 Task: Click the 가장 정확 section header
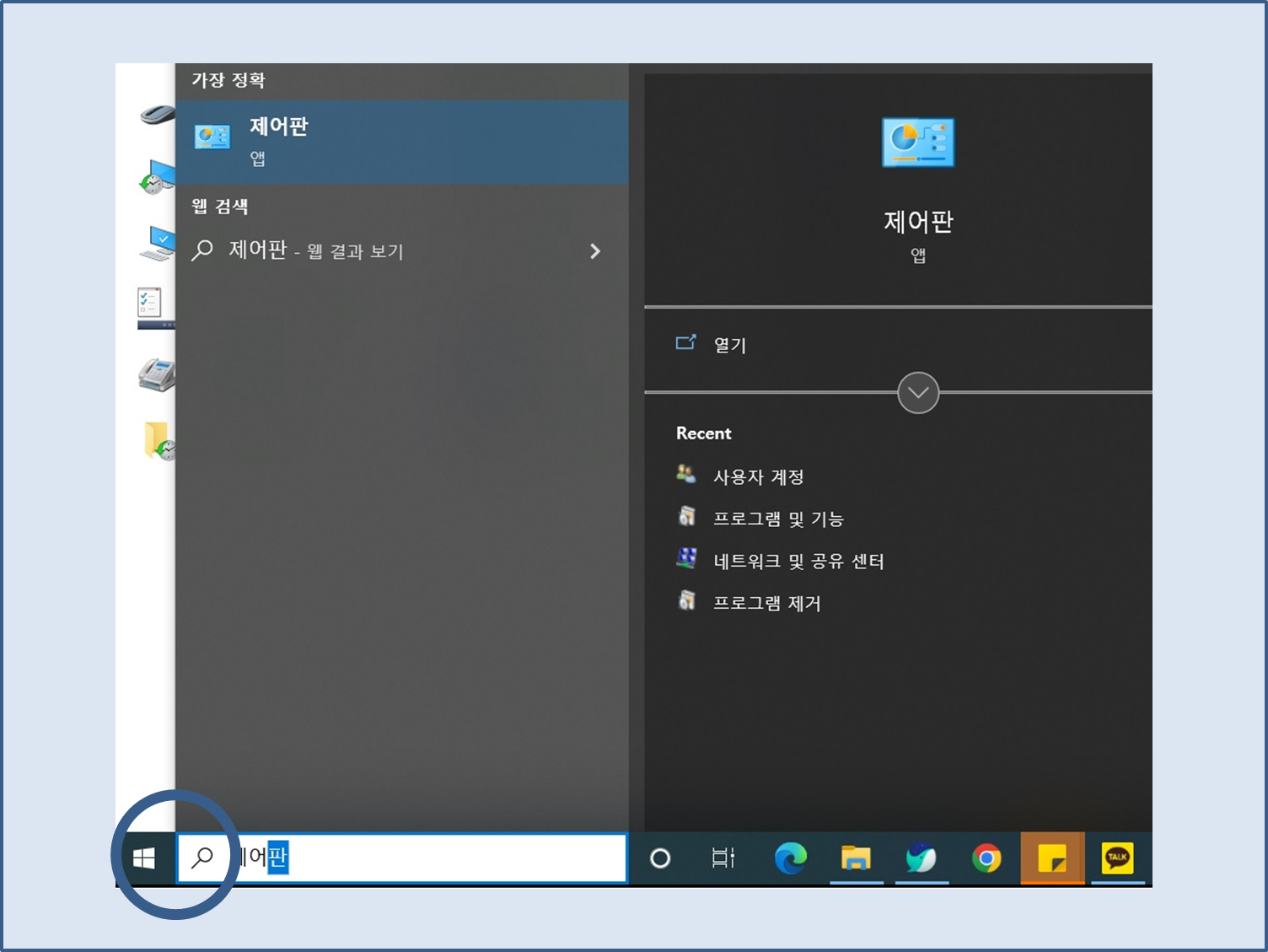pyautogui.click(x=228, y=80)
